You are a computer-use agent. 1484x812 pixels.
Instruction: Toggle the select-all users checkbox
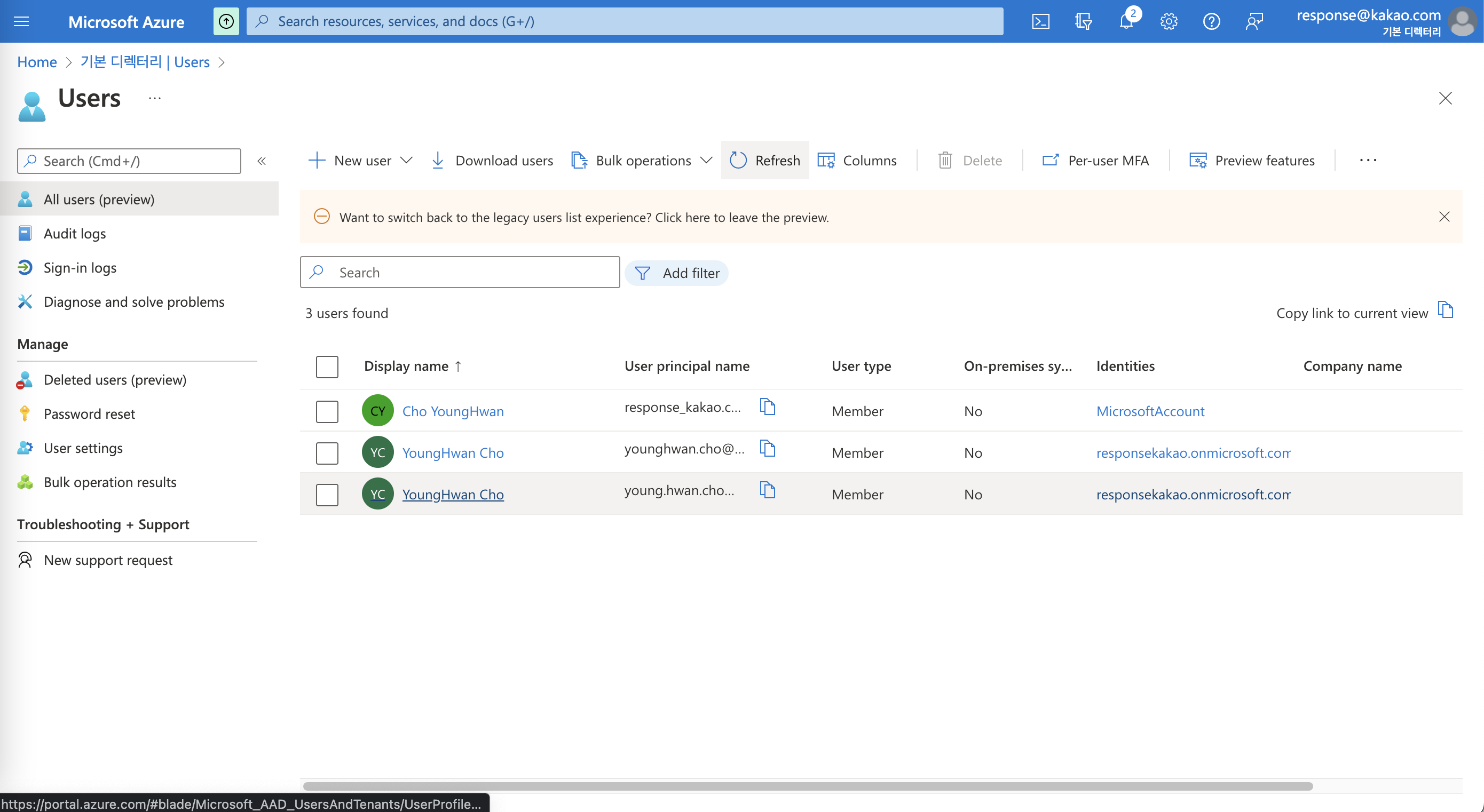pyautogui.click(x=327, y=367)
